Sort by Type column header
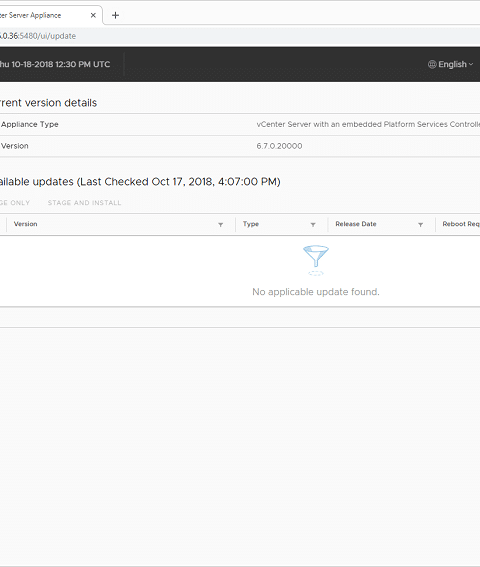This screenshot has height=567, width=480. point(251,224)
